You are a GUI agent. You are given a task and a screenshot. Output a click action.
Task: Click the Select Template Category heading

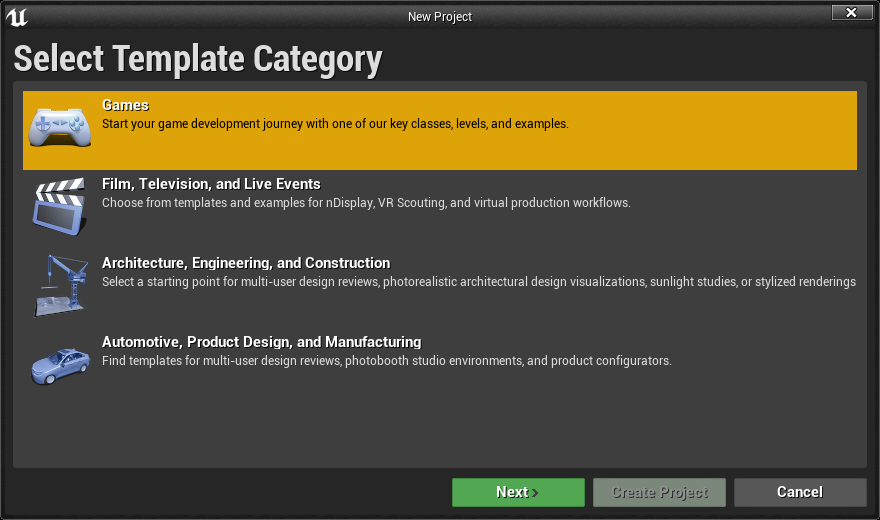198,58
